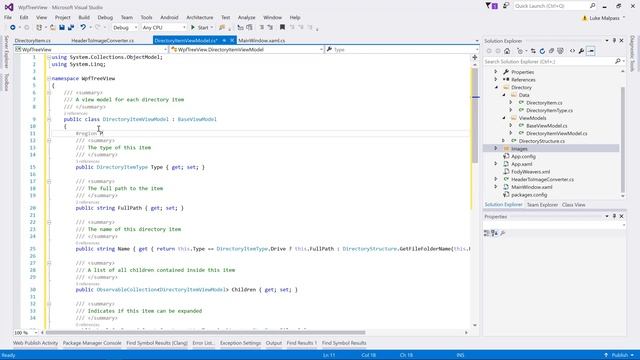Select BaseViewModel.cs in Solution Explorer

point(547,126)
